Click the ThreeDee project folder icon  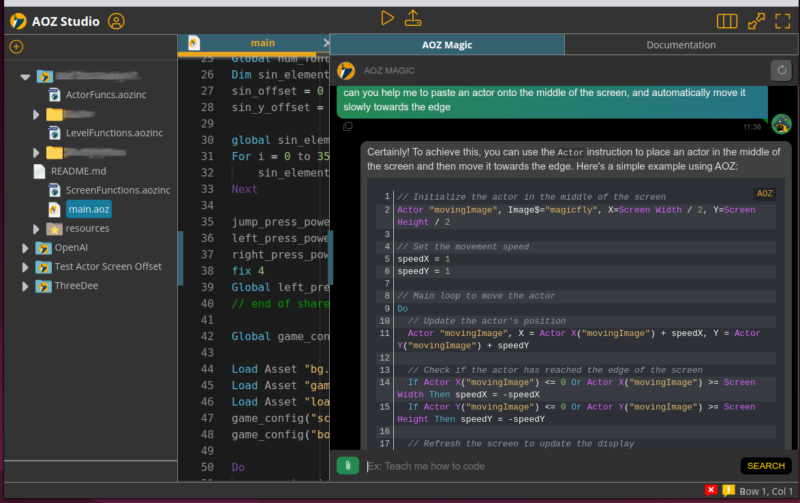click(x=43, y=286)
